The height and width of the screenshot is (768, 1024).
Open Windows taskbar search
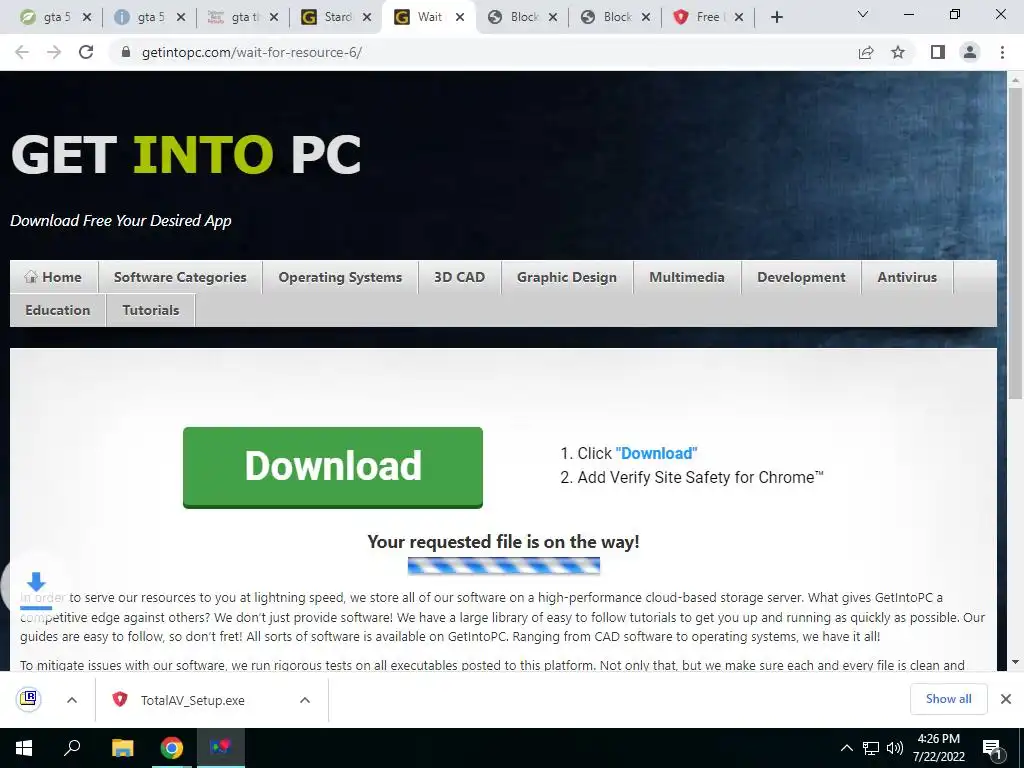point(72,748)
